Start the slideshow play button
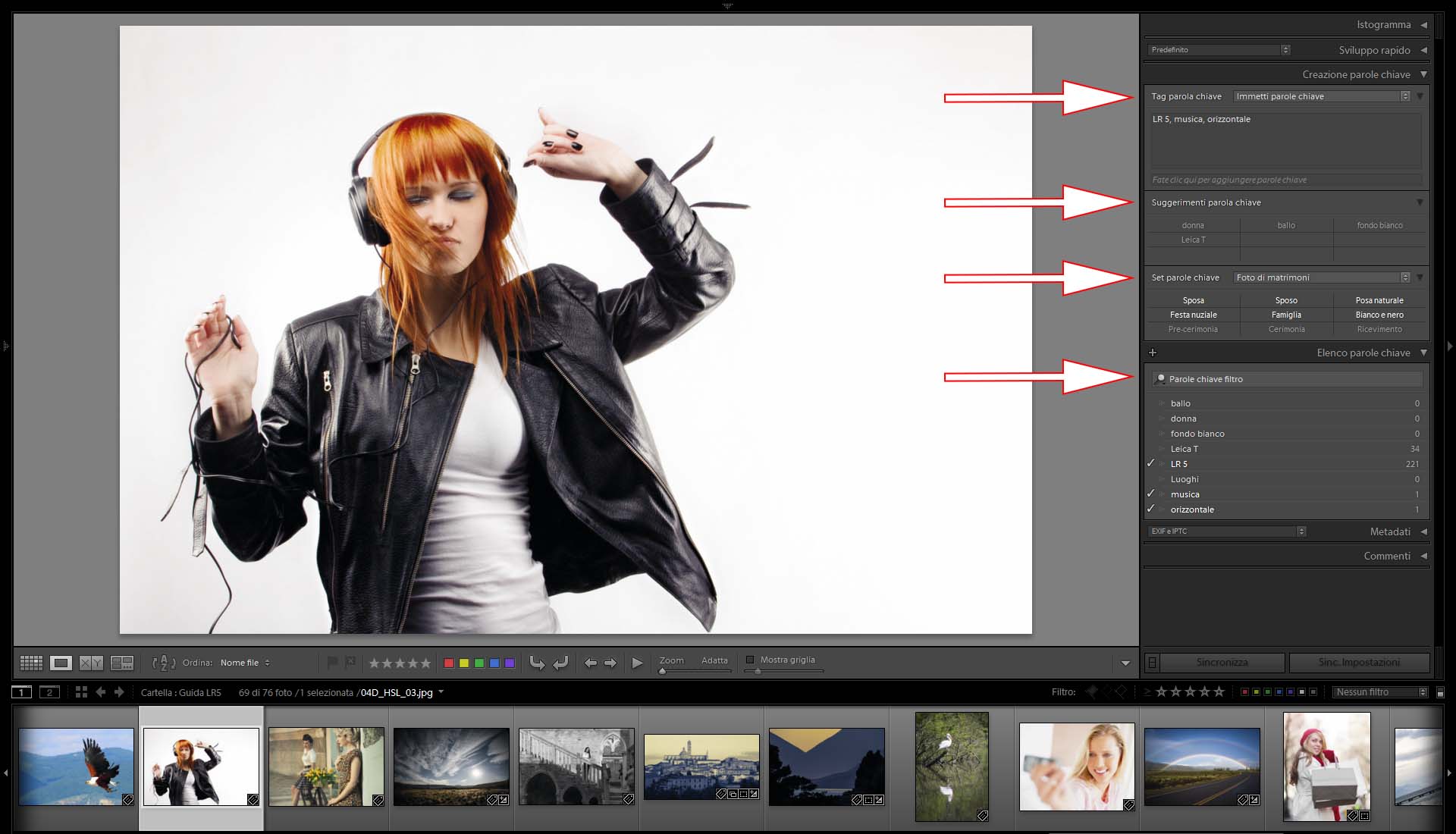The width and height of the screenshot is (1456, 834). 637,663
